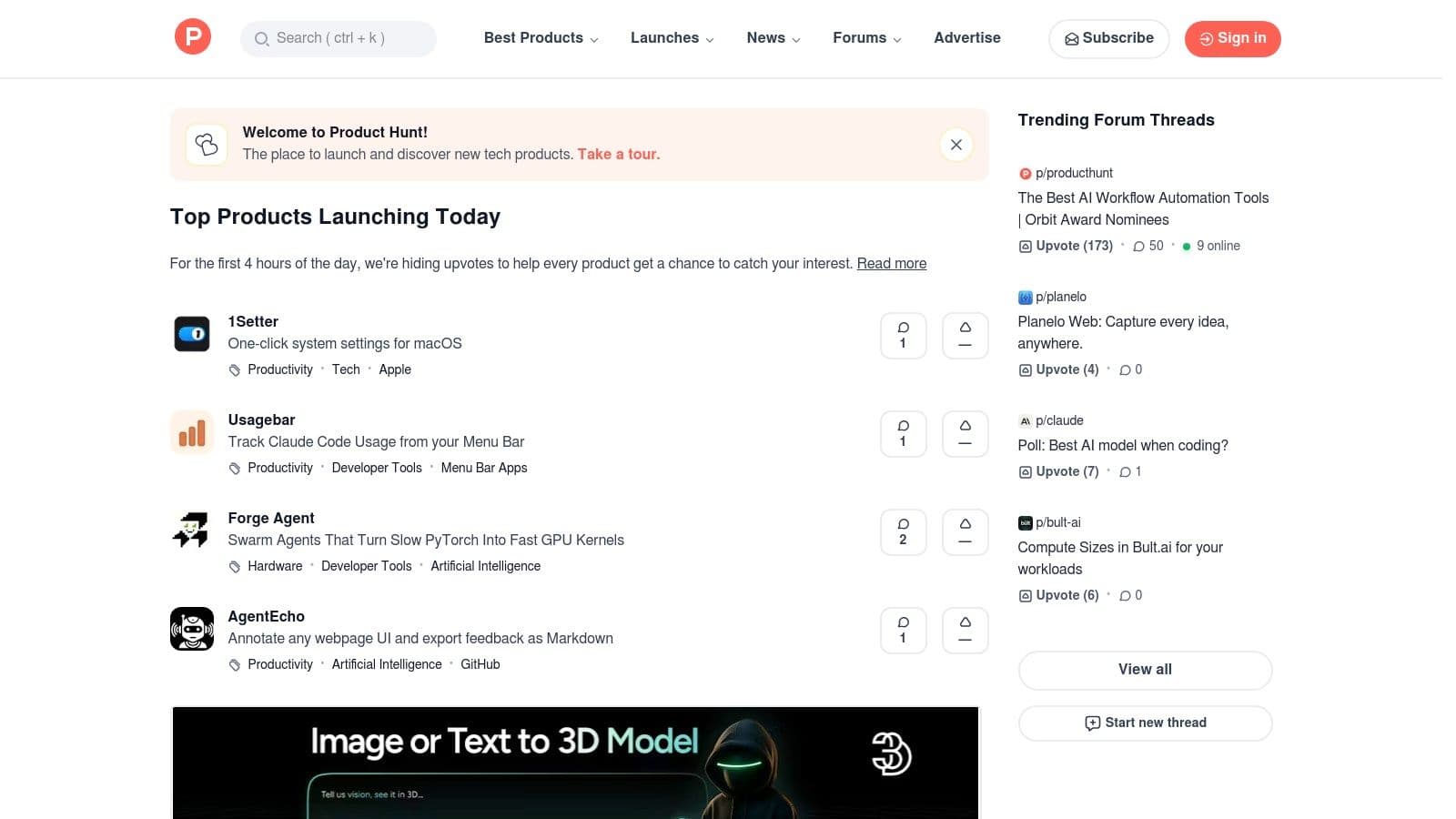Upvote the AgentEcho product
Viewport: 1456px width, 819px height.
pos(965,630)
